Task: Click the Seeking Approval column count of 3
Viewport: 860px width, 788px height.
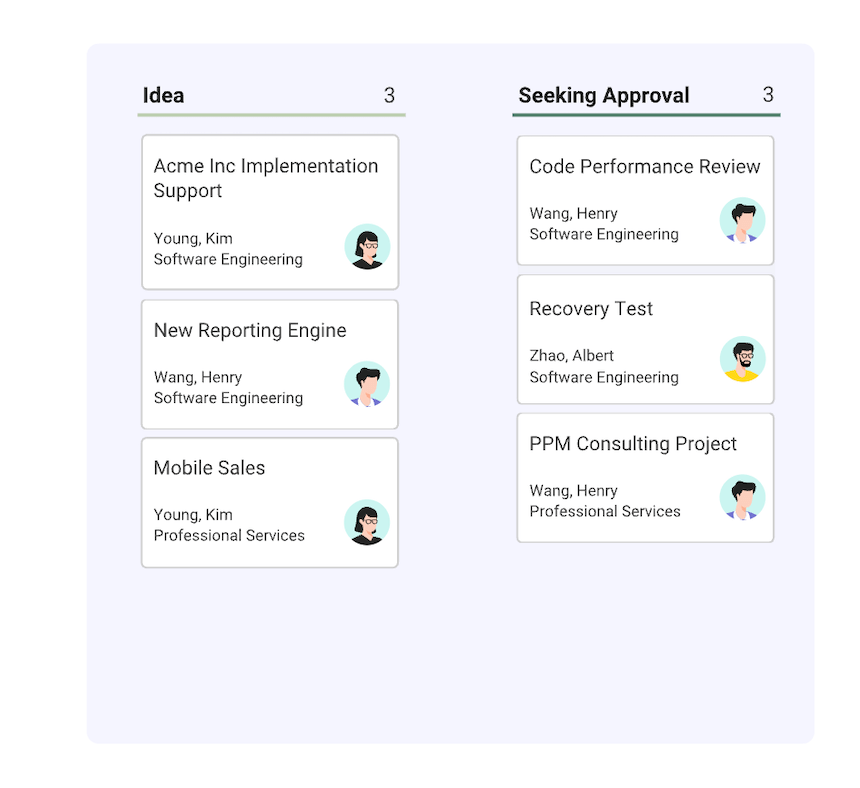Action: coord(768,95)
